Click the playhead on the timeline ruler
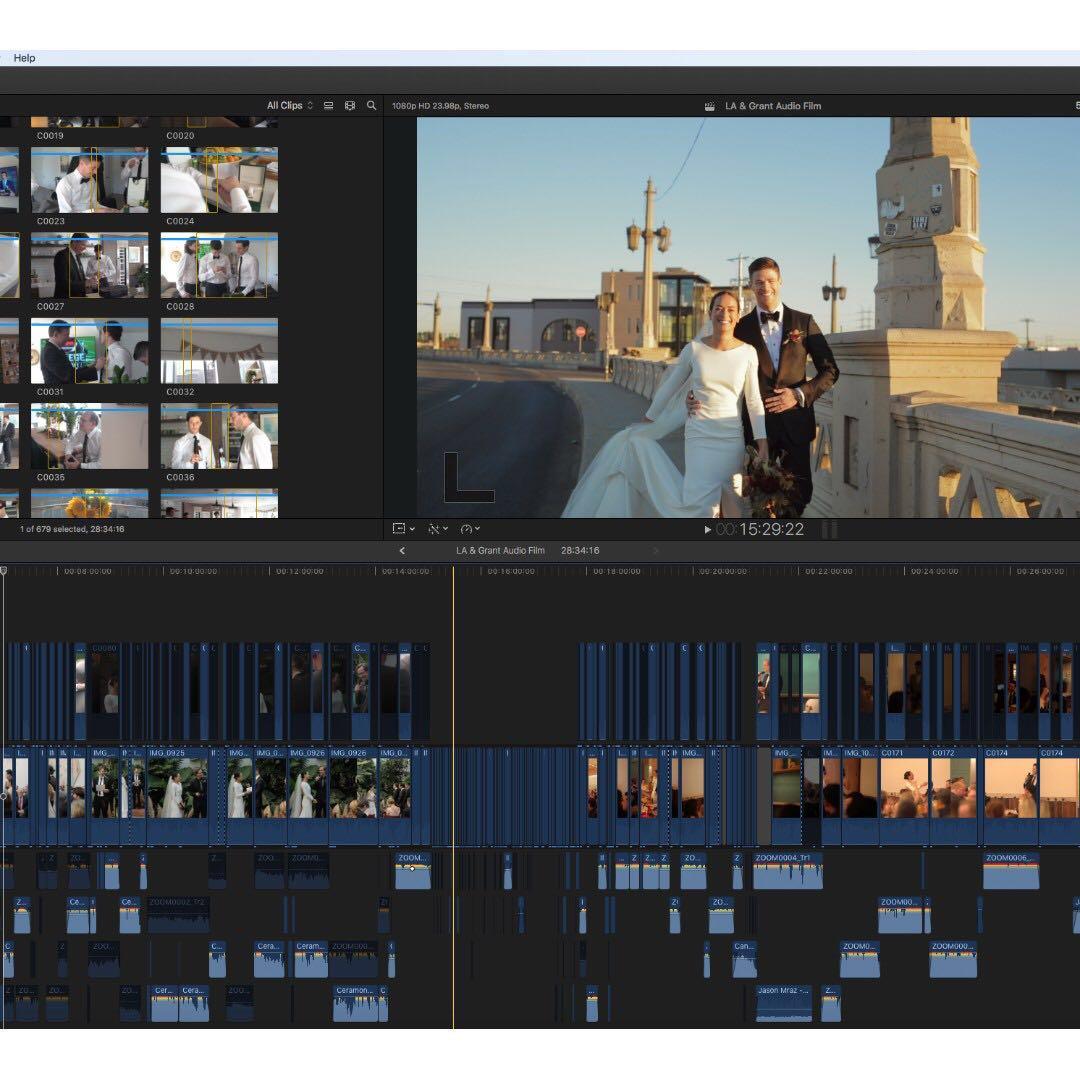This screenshot has height=1080, width=1080. [453, 571]
